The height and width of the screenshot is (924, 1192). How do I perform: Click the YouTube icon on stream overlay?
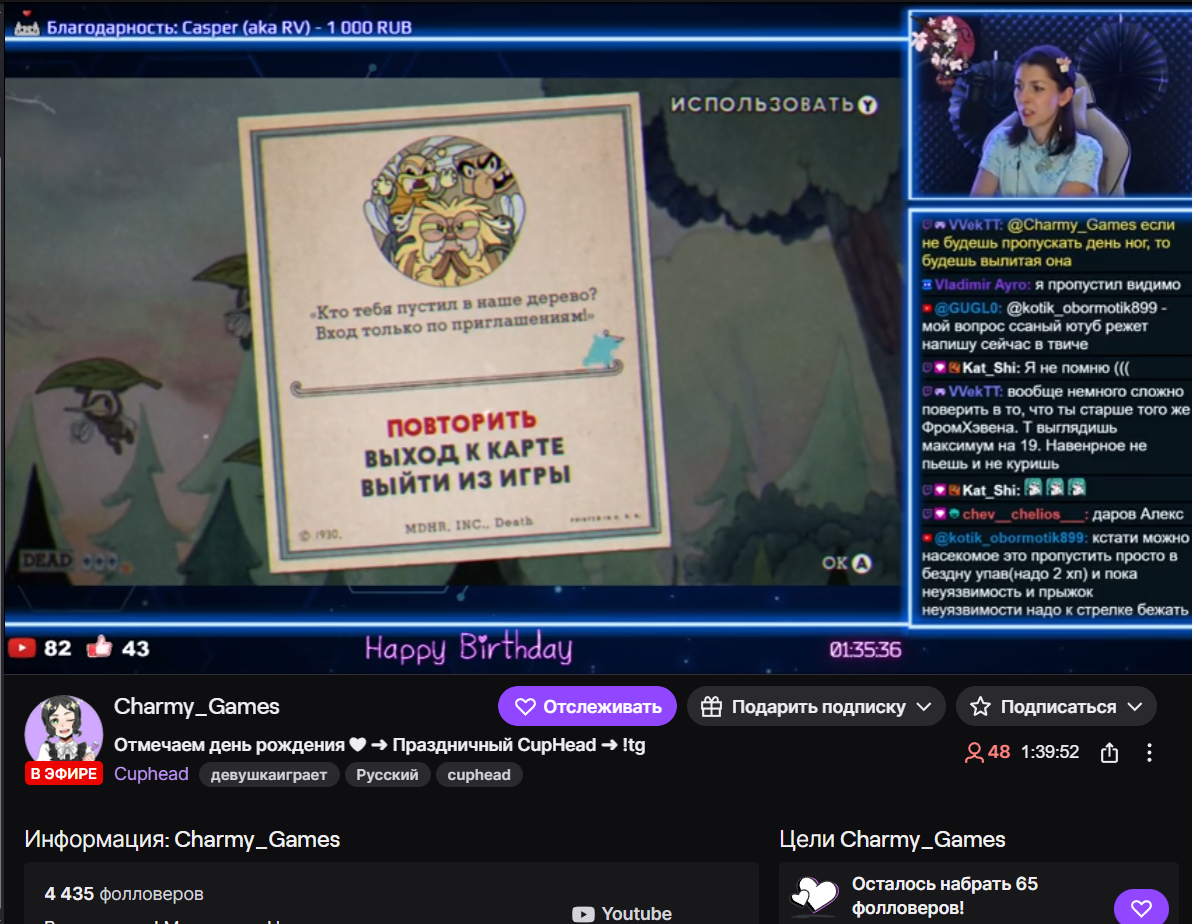pyautogui.click(x=22, y=648)
